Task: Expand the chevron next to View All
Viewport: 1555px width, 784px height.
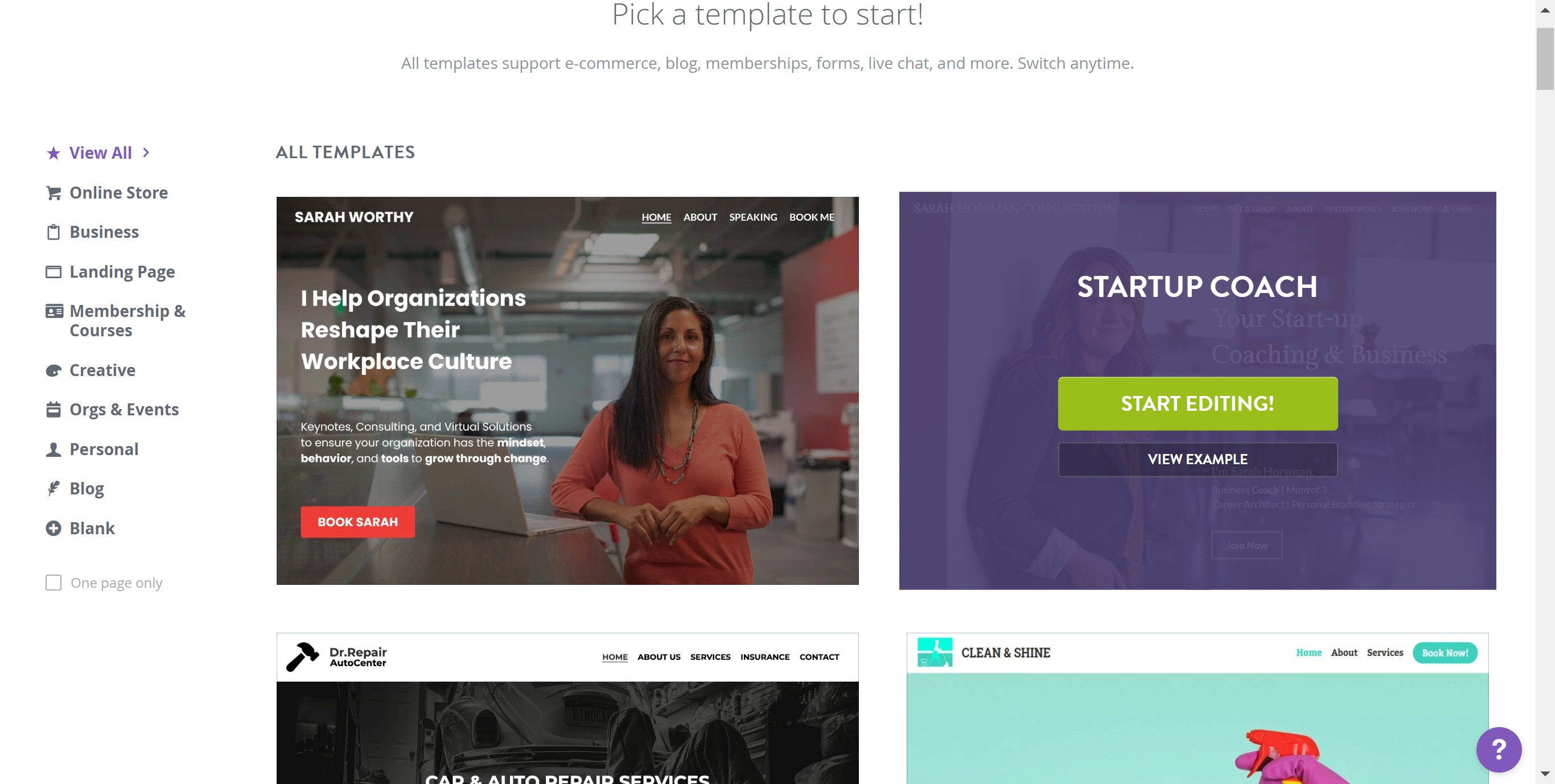Action: click(x=146, y=152)
